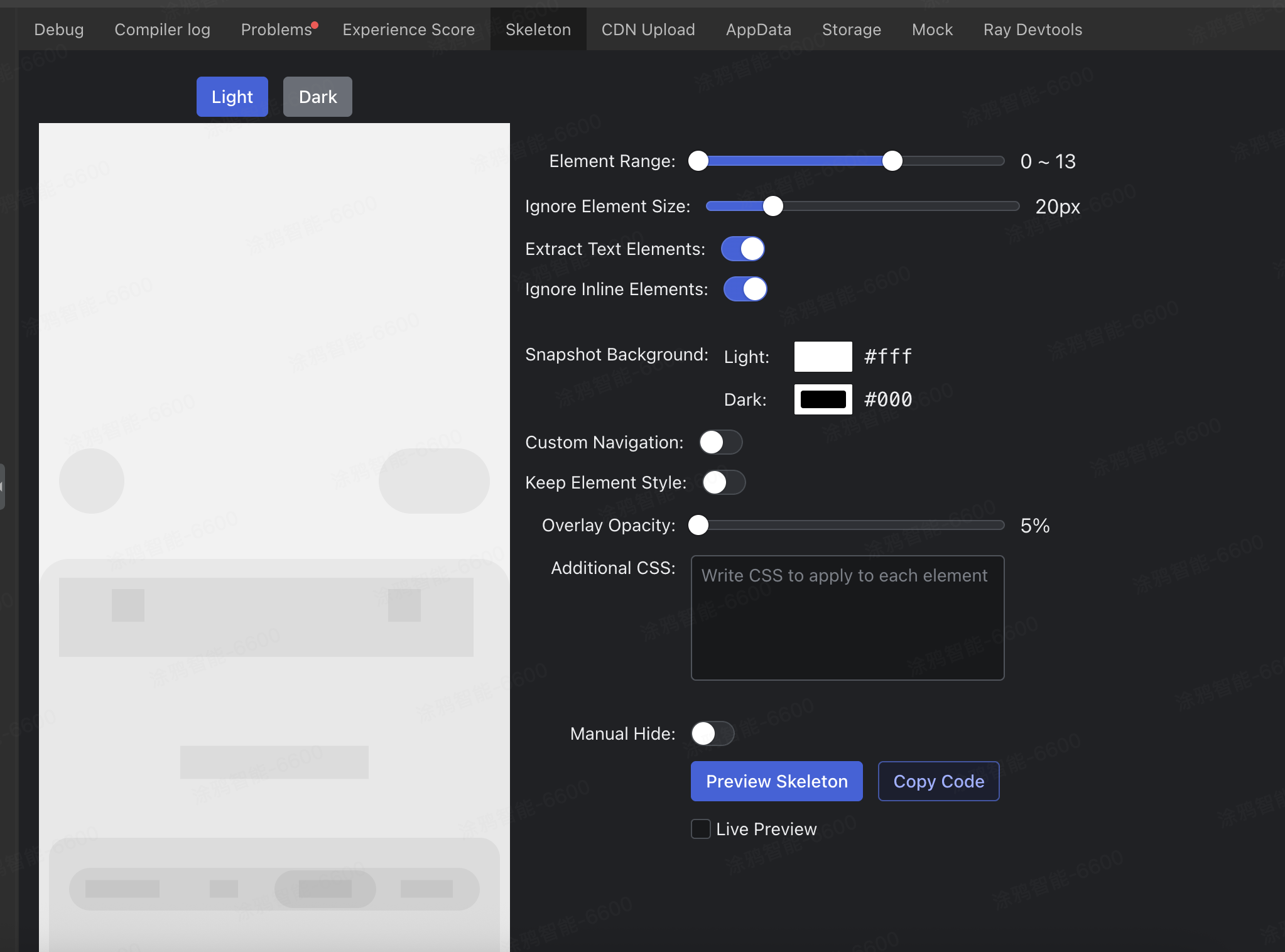The image size is (1285, 952).
Task: Check the Live Preview checkbox
Action: [701, 829]
